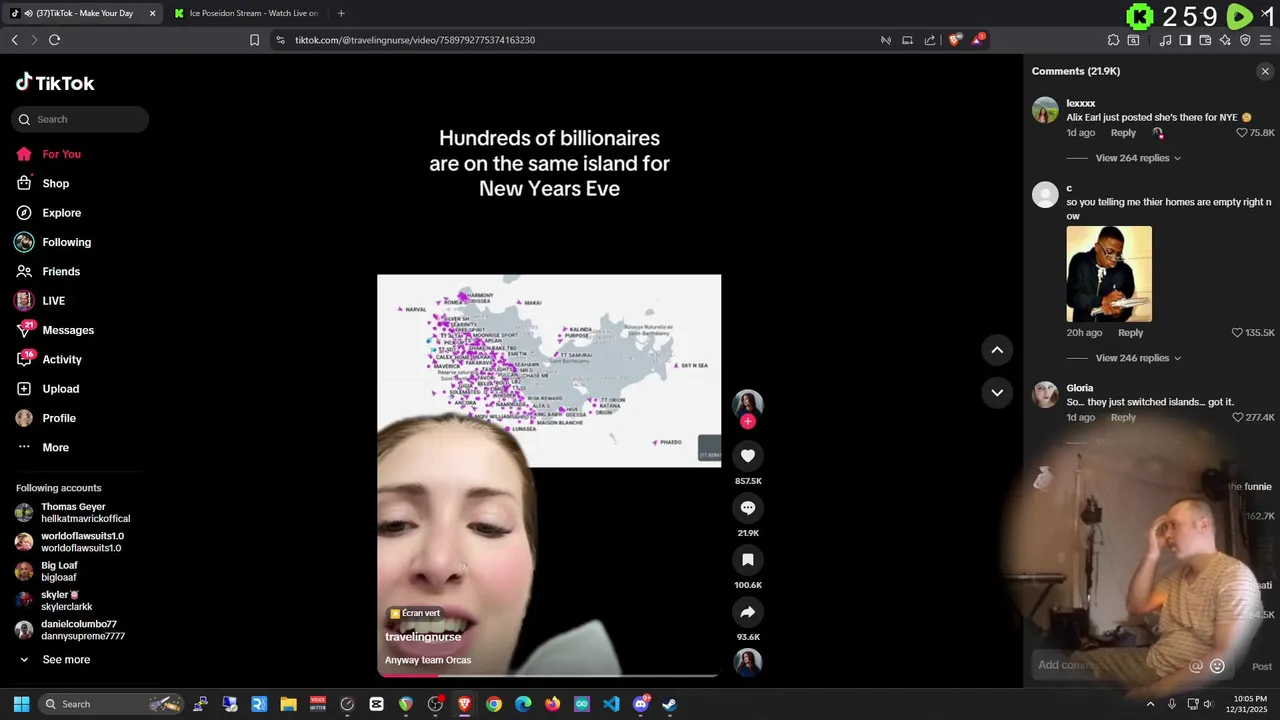Go to the previous video arrow
This screenshot has height=720, width=1280.
pos(997,350)
